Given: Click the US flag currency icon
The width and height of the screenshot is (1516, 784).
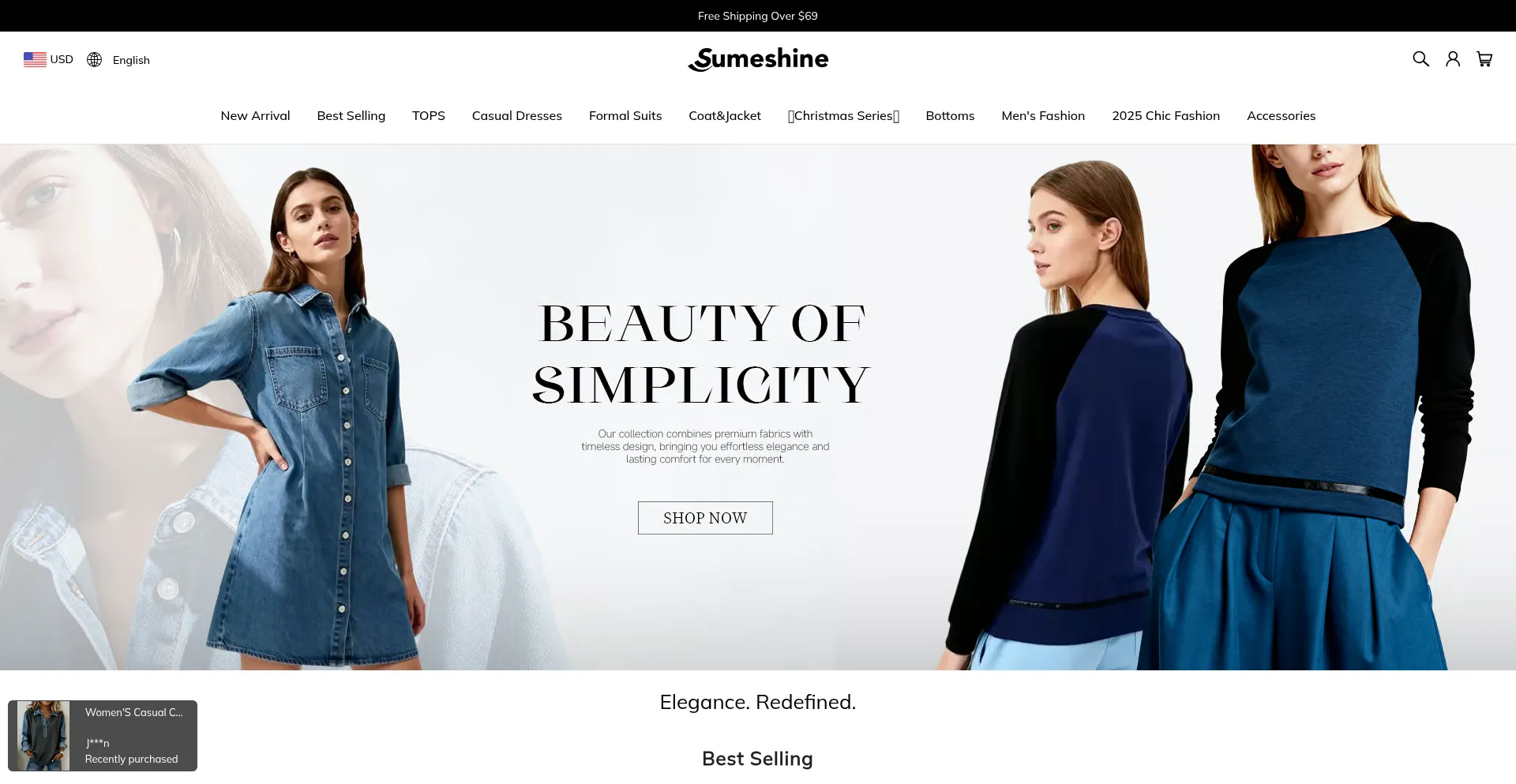Looking at the screenshot, I should 35,59.
